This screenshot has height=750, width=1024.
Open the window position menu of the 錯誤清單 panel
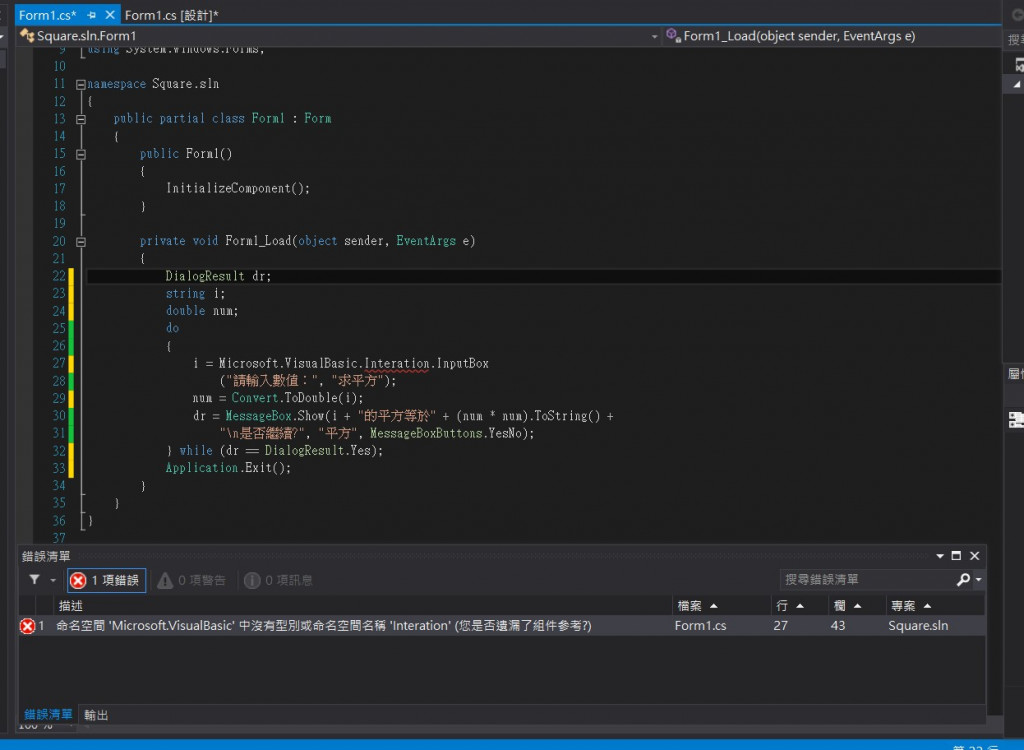[940, 556]
